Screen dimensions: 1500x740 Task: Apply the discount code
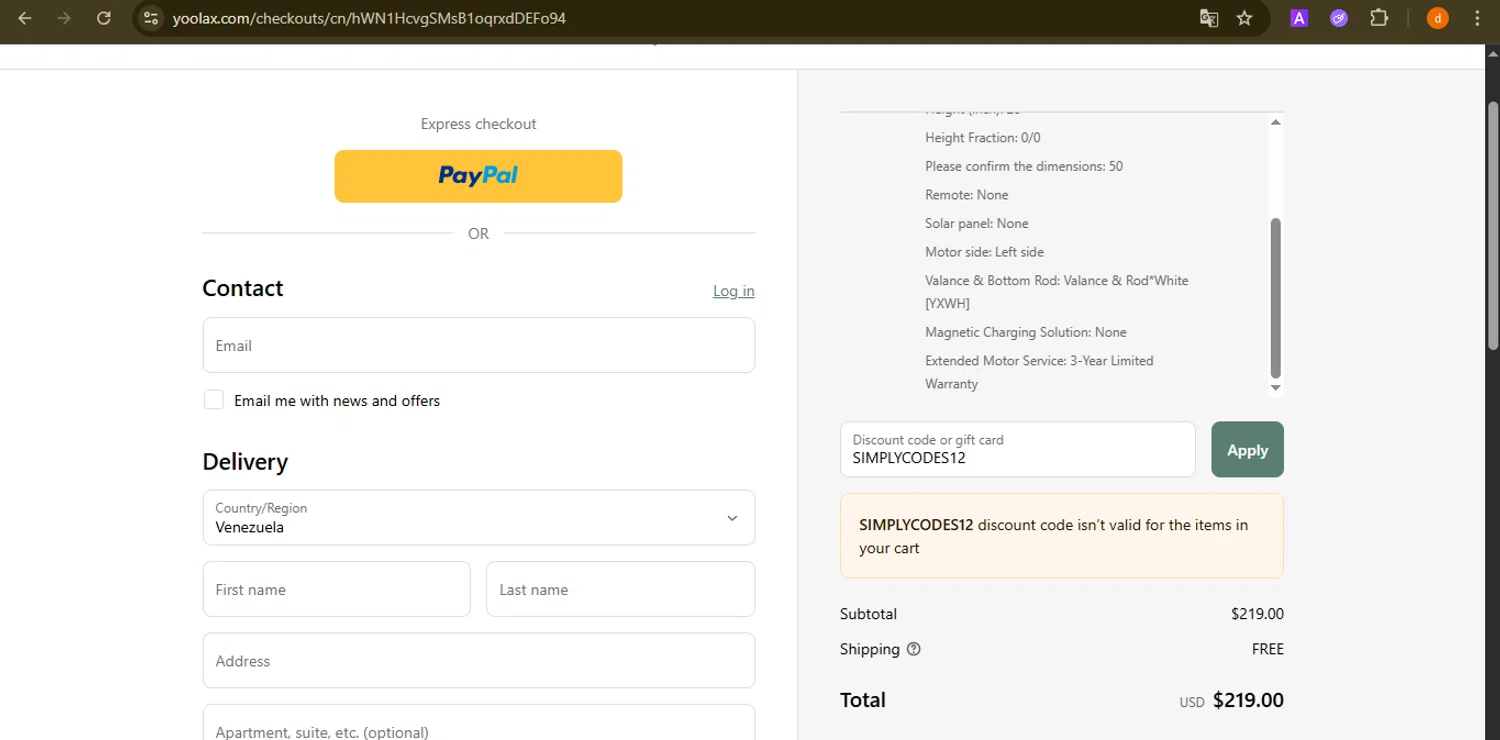1247,449
